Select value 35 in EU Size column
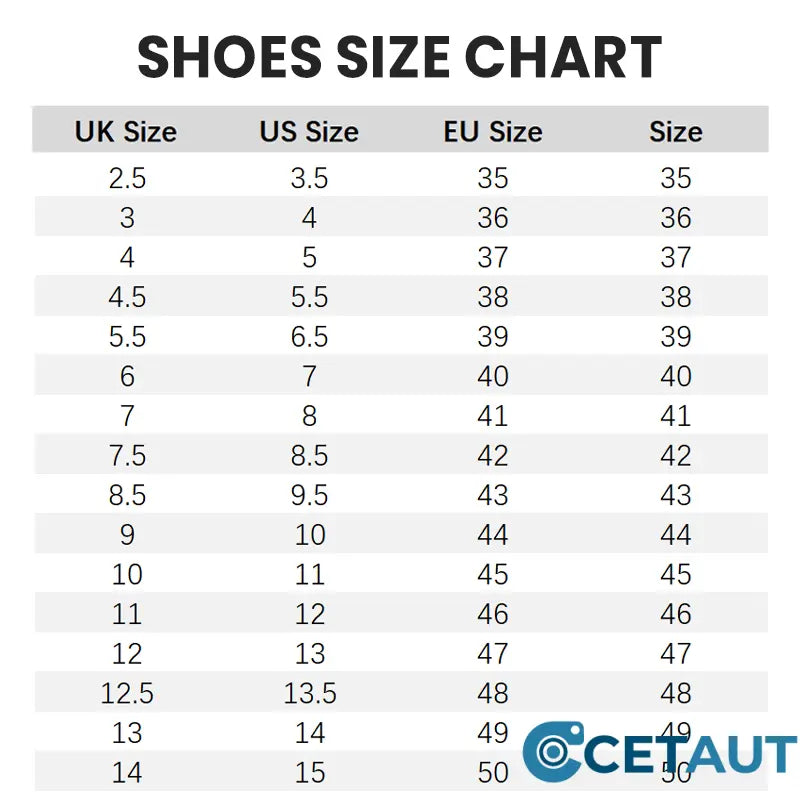Viewport: 800px width, 800px height. pos(493,179)
